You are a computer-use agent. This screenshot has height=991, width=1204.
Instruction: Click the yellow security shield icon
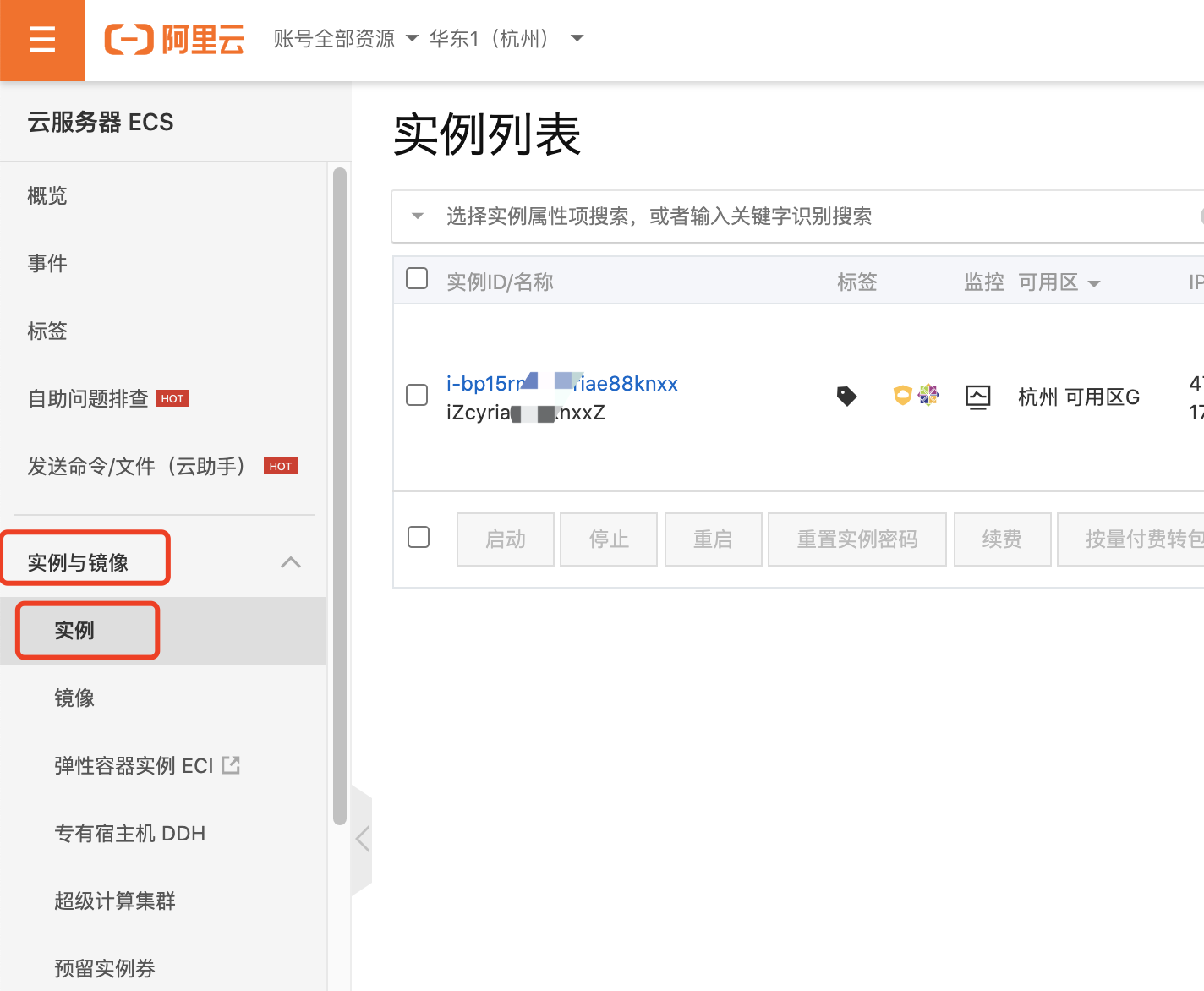coord(903,395)
